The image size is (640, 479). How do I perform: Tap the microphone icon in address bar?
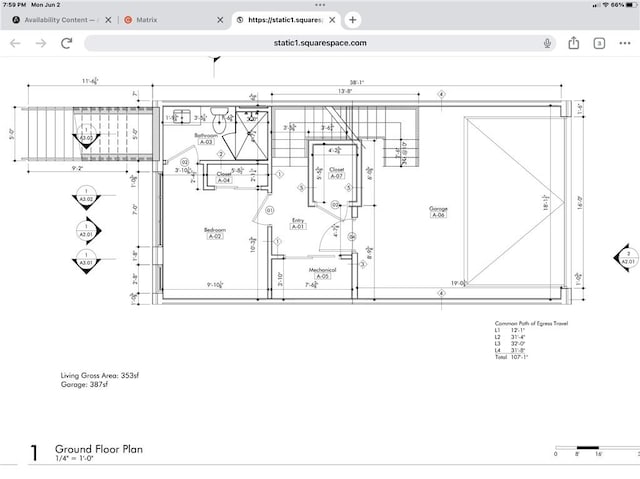point(547,43)
